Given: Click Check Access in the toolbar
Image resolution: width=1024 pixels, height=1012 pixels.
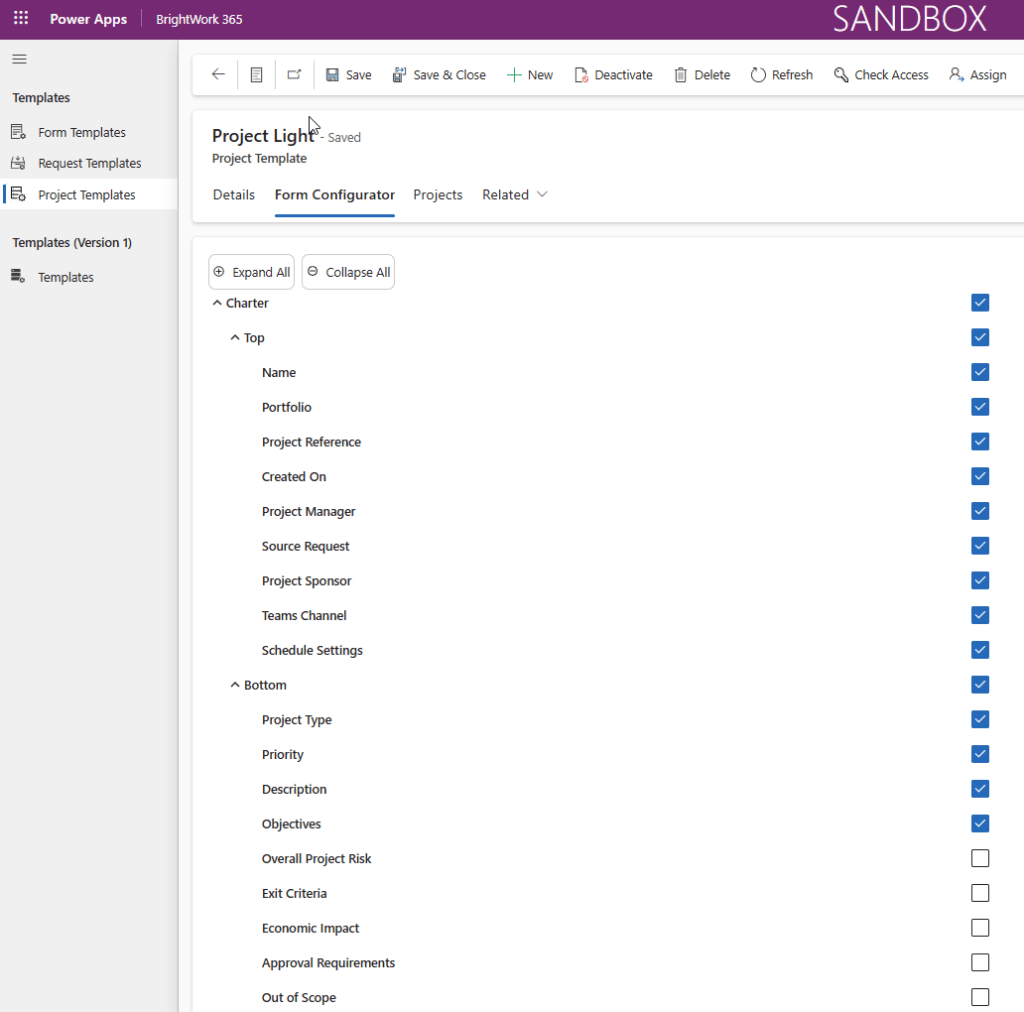Looking at the screenshot, I should (881, 75).
